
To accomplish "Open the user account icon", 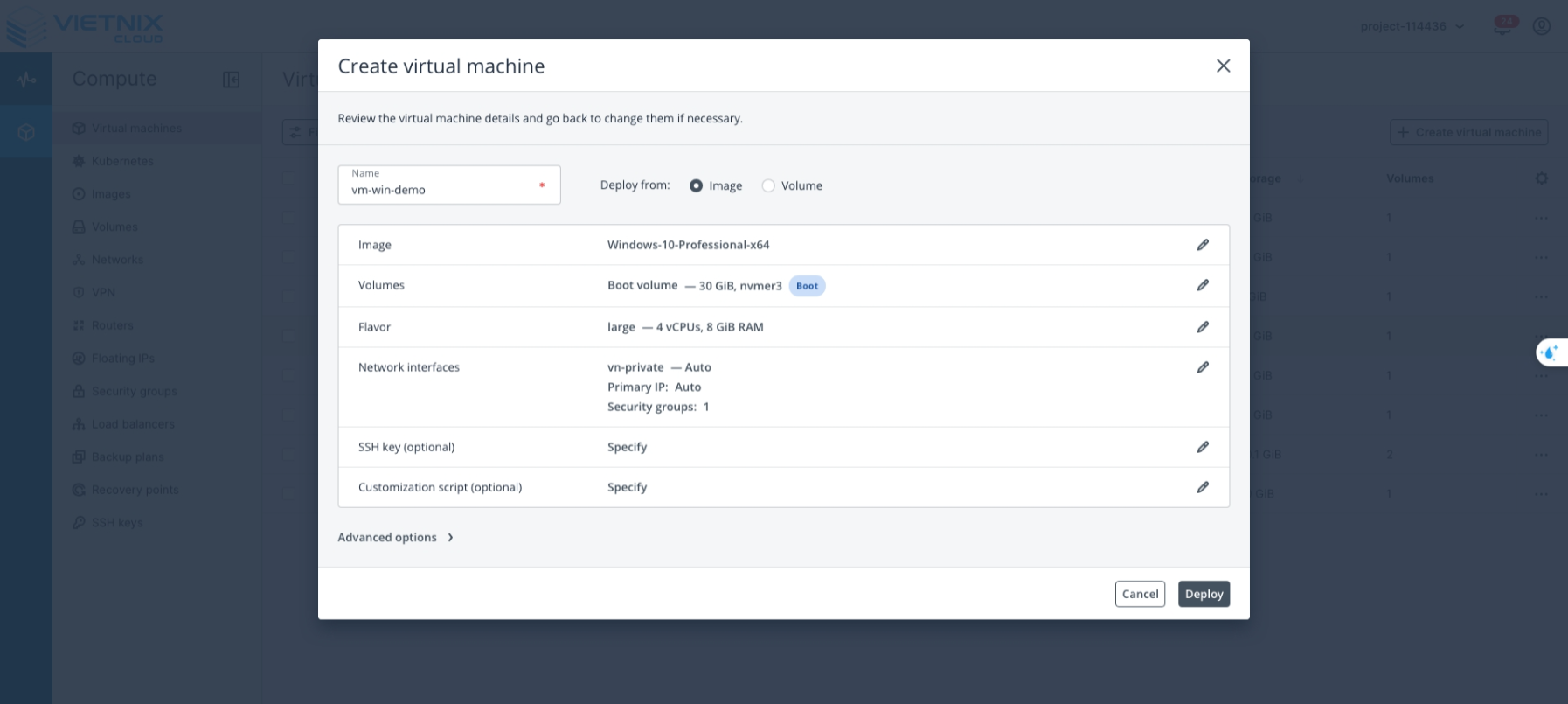I will (1542, 26).
